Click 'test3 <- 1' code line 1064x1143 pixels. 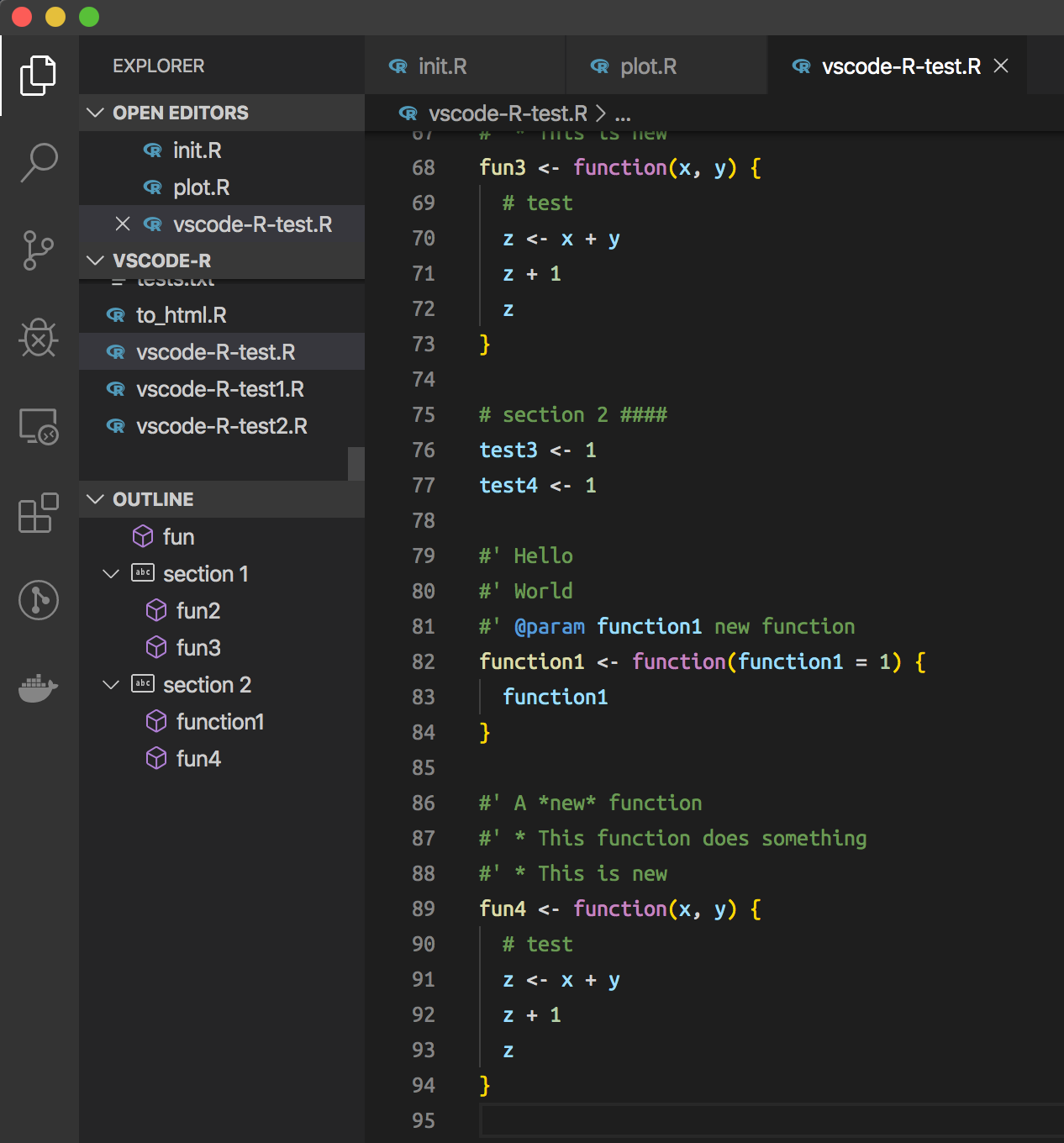[538, 450]
